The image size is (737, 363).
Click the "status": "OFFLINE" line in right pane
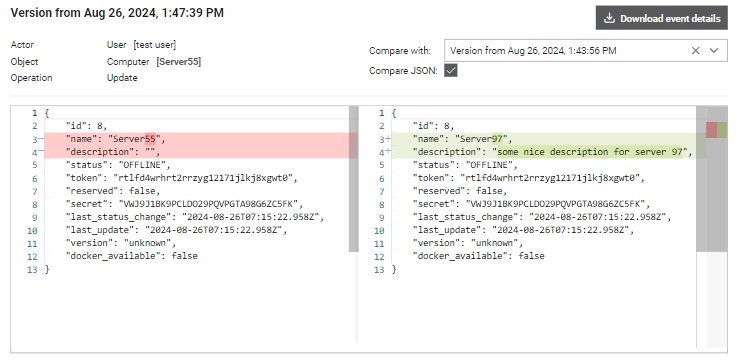(465, 165)
